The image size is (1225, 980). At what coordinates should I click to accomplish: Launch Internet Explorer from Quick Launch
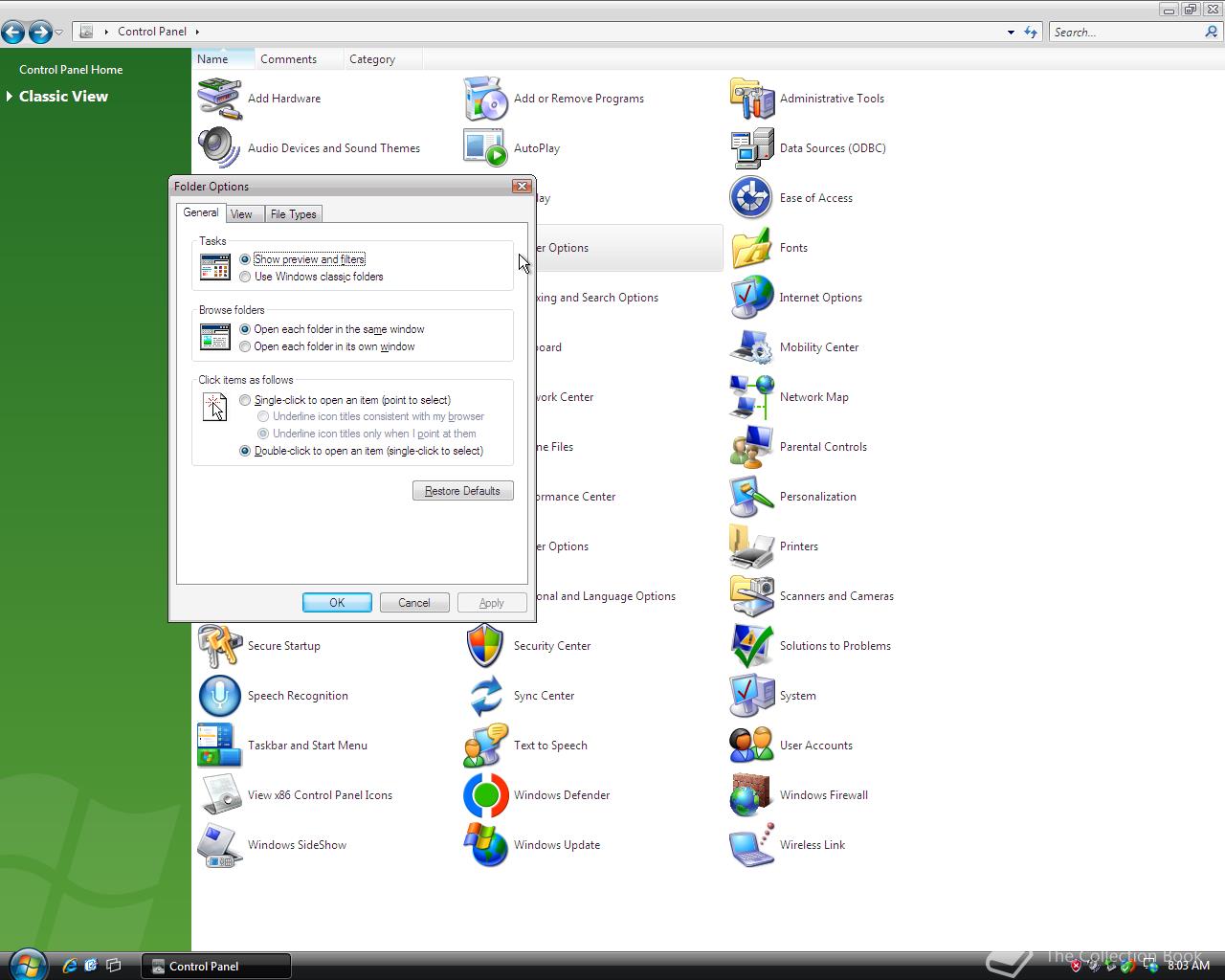point(70,966)
